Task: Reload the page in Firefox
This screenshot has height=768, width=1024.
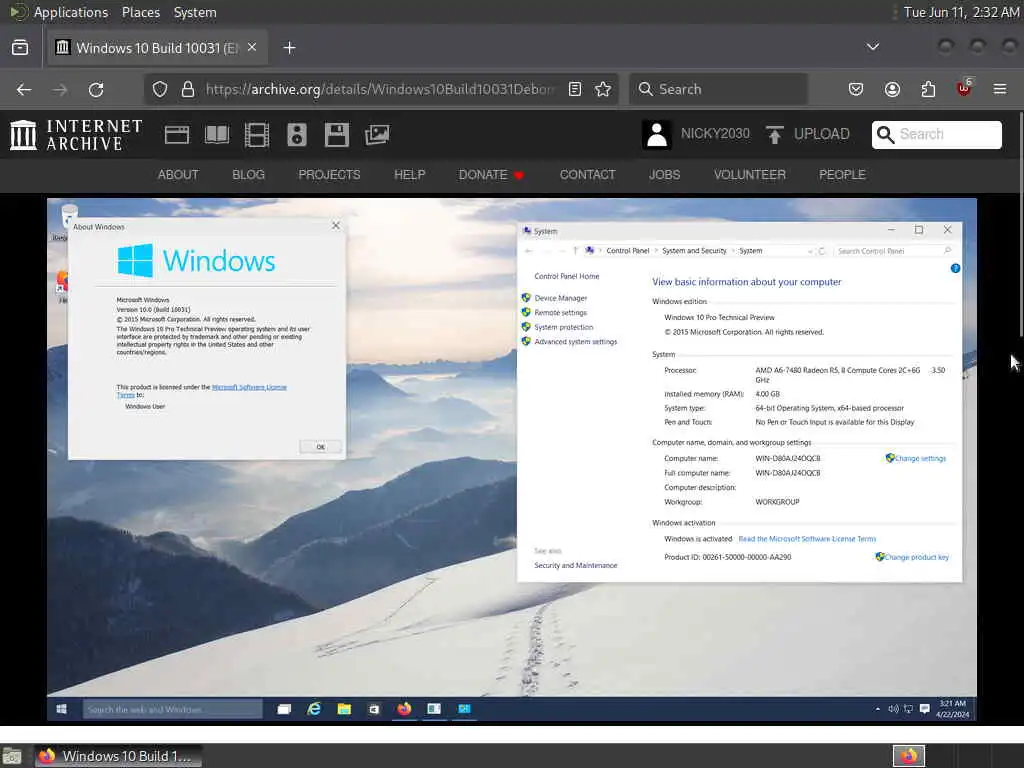Action: pos(96,89)
